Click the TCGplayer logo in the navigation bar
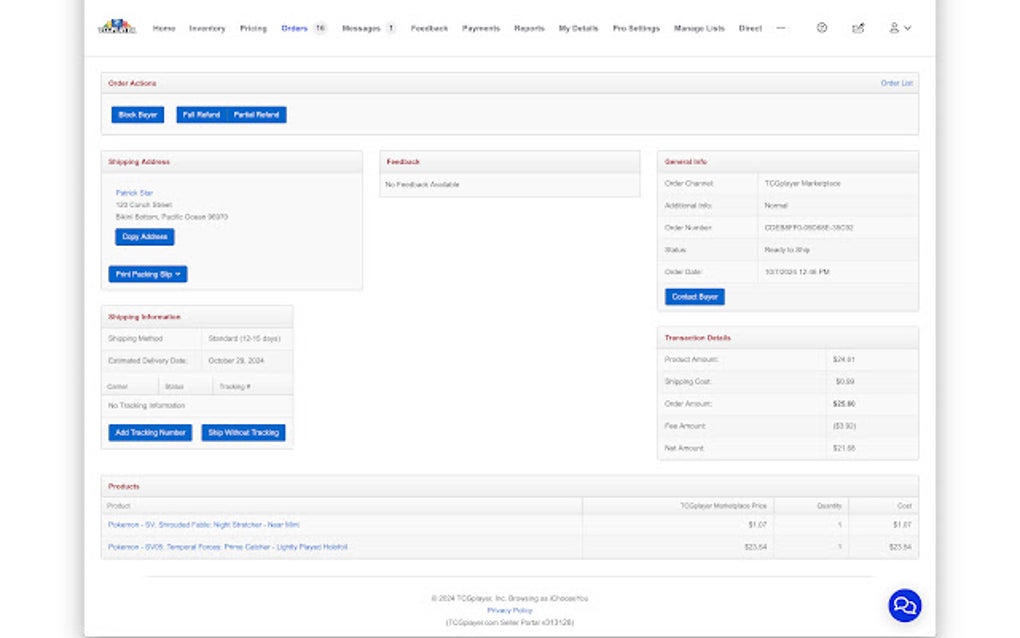Viewport: 1020px width, 638px height. [x=117, y=27]
